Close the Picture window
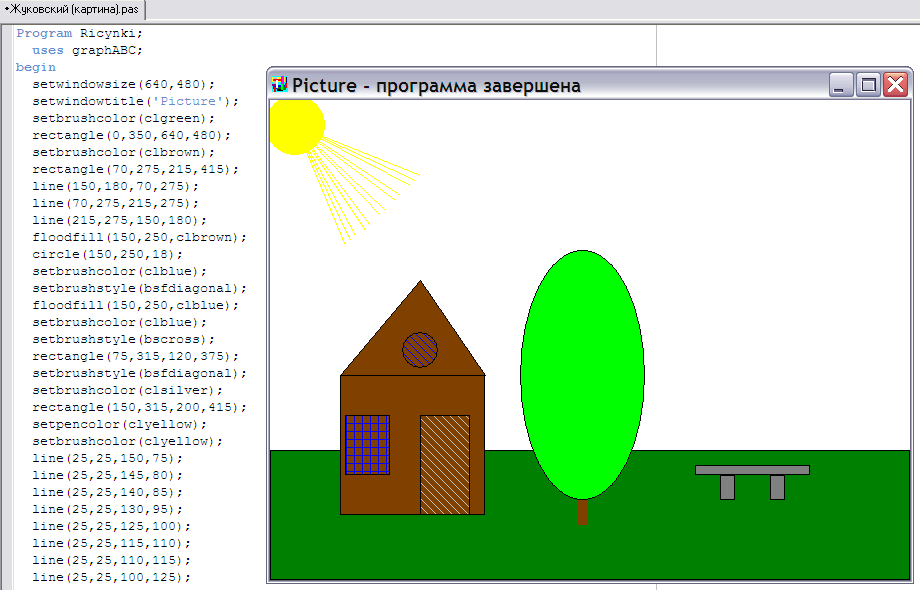This screenshot has height=590, width=920. click(x=895, y=85)
